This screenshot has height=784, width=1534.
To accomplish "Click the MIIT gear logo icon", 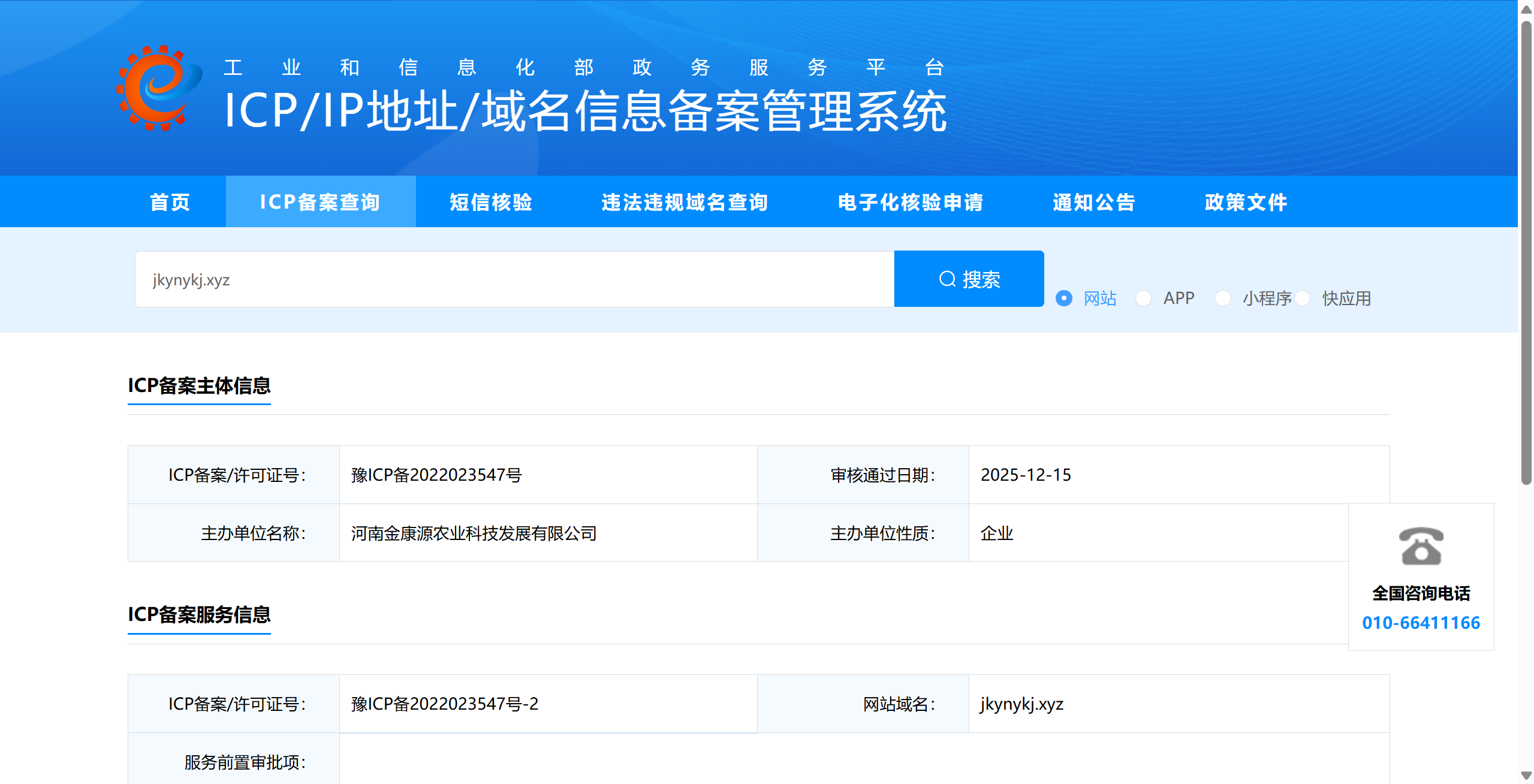I will tap(159, 88).
